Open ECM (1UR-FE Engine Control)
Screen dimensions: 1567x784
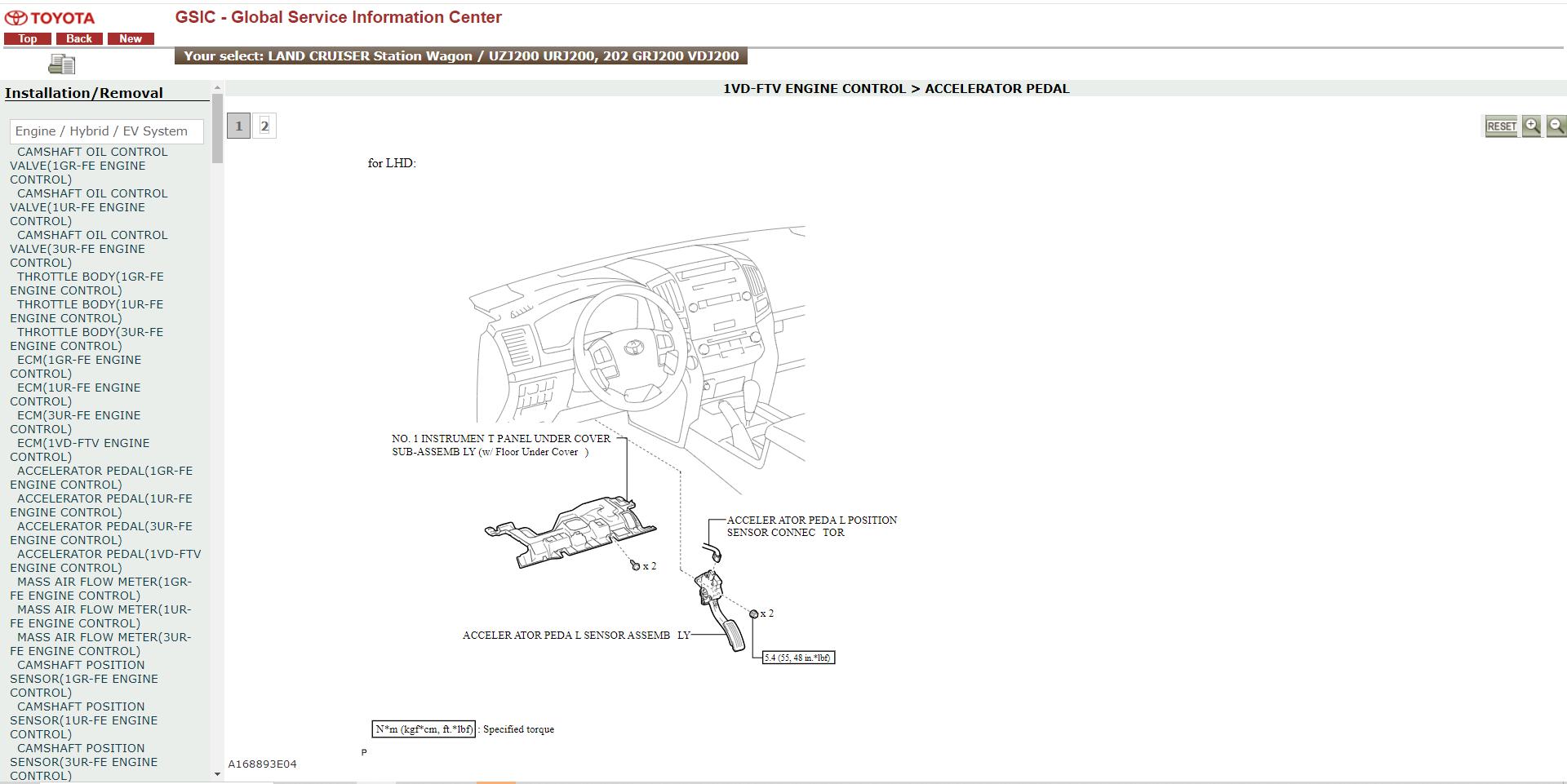pyautogui.click(x=75, y=394)
